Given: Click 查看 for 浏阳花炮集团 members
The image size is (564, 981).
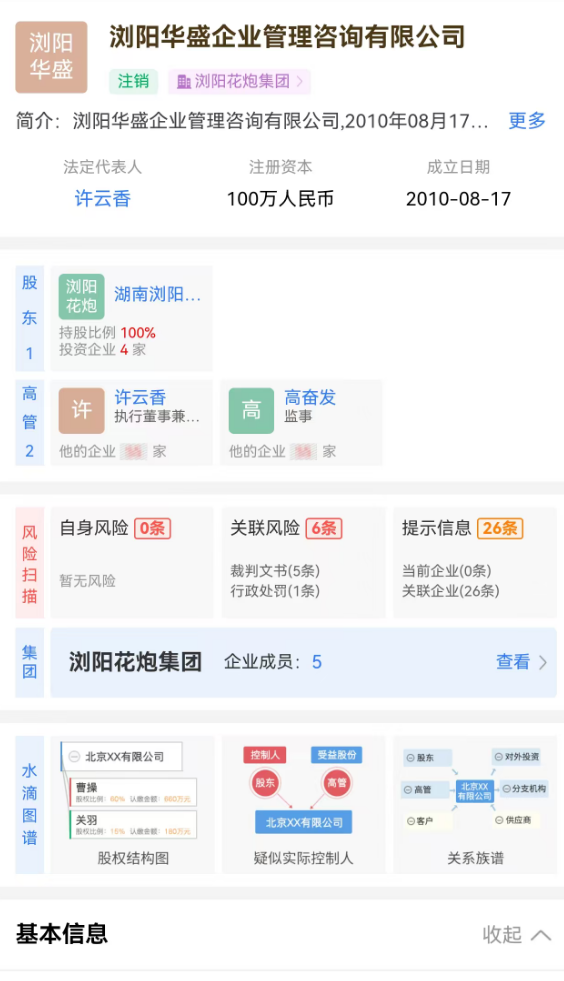Looking at the screenshot, I should pyautogui.click(x=513, y=662).
